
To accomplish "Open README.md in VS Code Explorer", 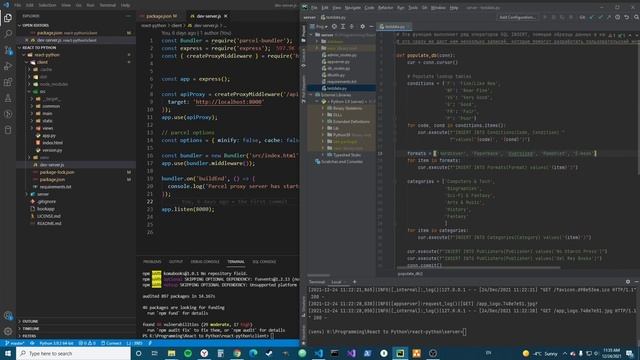I will [49, 224].
